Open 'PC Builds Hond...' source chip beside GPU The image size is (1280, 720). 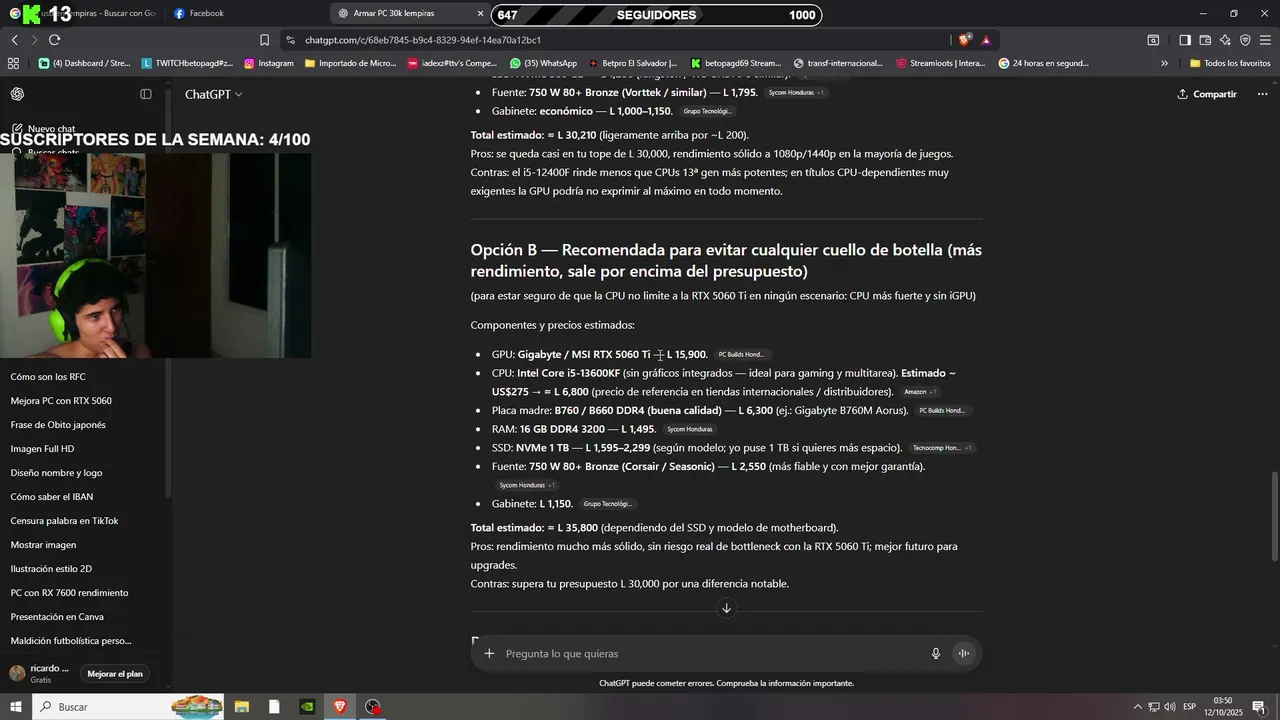(x=741, y=355)
